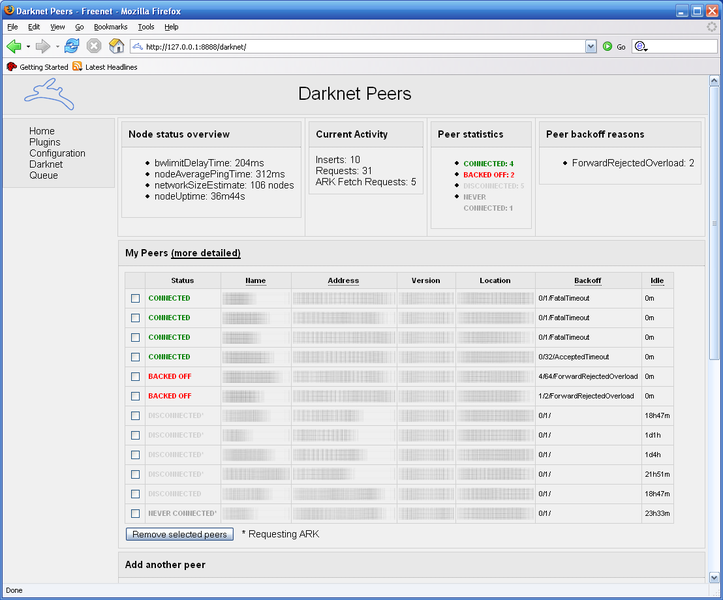Click the 23h33m idle value
Viewport: 723px width, 600px height.
tap(657, 513)
